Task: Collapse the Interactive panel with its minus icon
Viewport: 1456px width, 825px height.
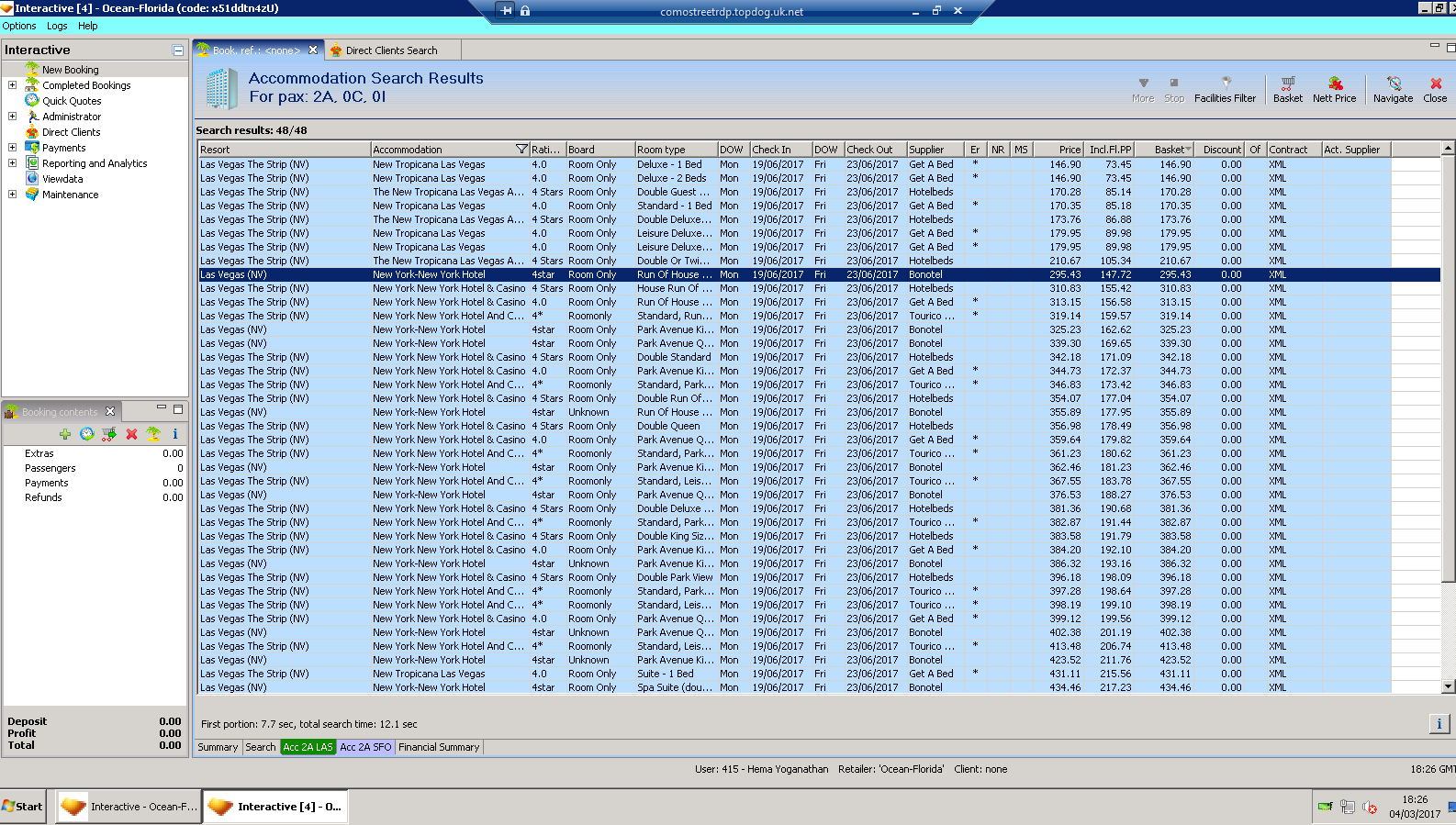Action: pyautogui.click(x=178, y=50)
